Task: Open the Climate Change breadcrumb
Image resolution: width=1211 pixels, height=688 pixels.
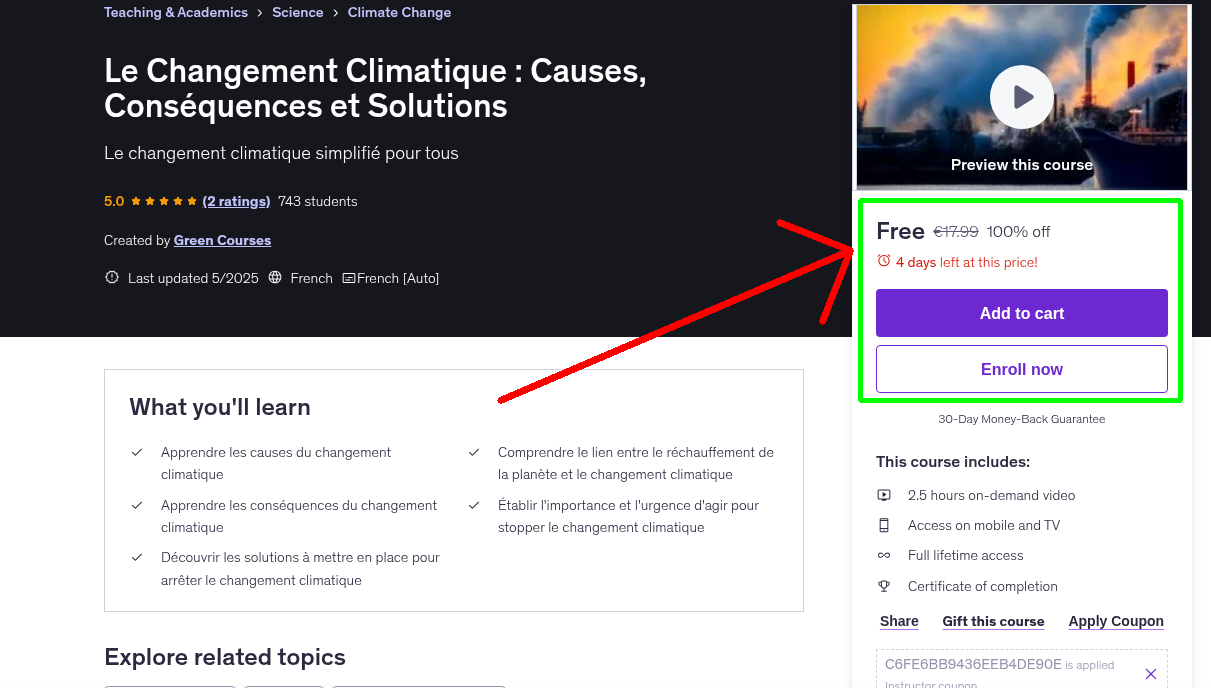Action: pyautogui.click(x=399, y=12)
